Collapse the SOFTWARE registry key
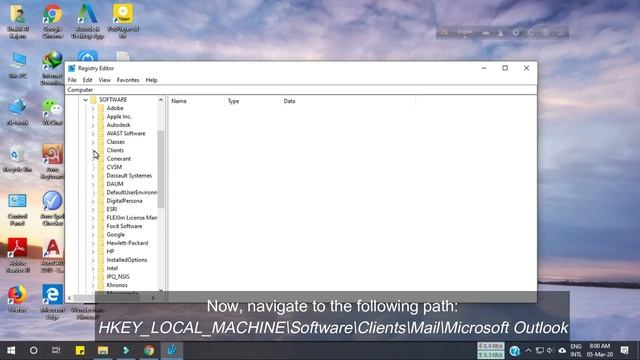 click(x=85, y=100)
